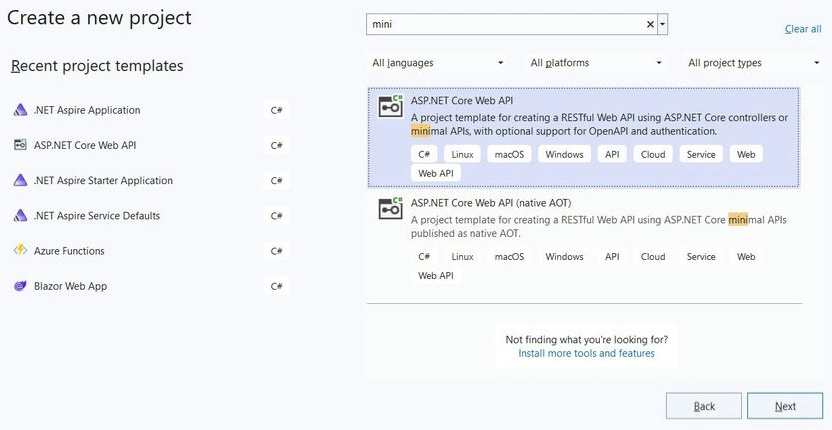Image resolution: width=832 pixels, height=430 pixels.
Task: Click the Windows tag on ASP.NET Core Web API
Action: (x=564, y=154)
